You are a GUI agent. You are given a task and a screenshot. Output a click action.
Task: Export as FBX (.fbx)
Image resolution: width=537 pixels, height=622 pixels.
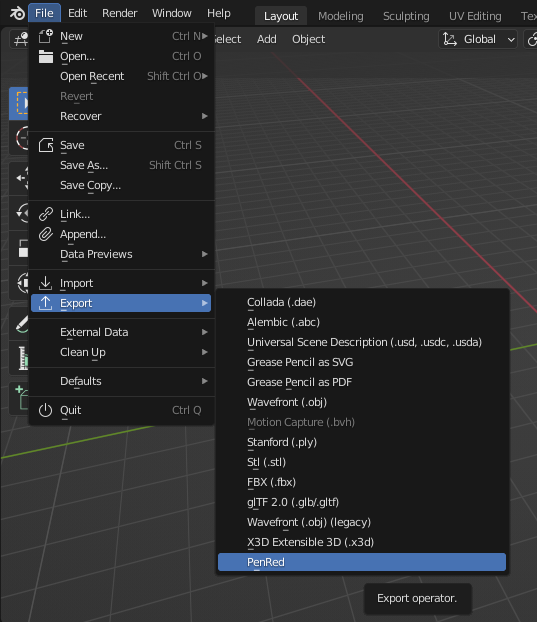362,482
